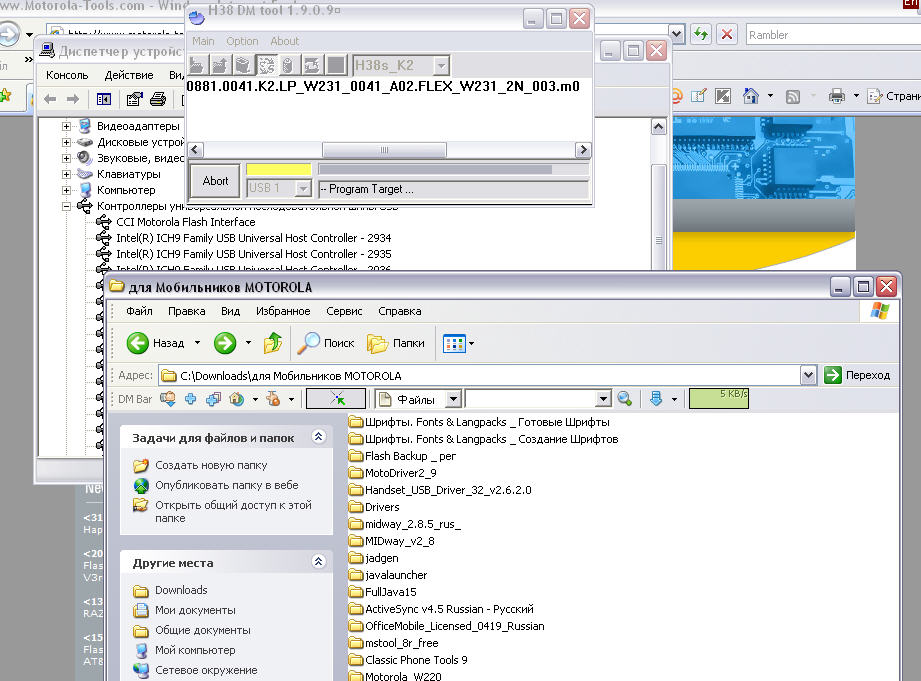Viewport: 921px width, 681px height.
Task: Open Properties icon in Device Manager toolbar
Action: coord(135,99)
